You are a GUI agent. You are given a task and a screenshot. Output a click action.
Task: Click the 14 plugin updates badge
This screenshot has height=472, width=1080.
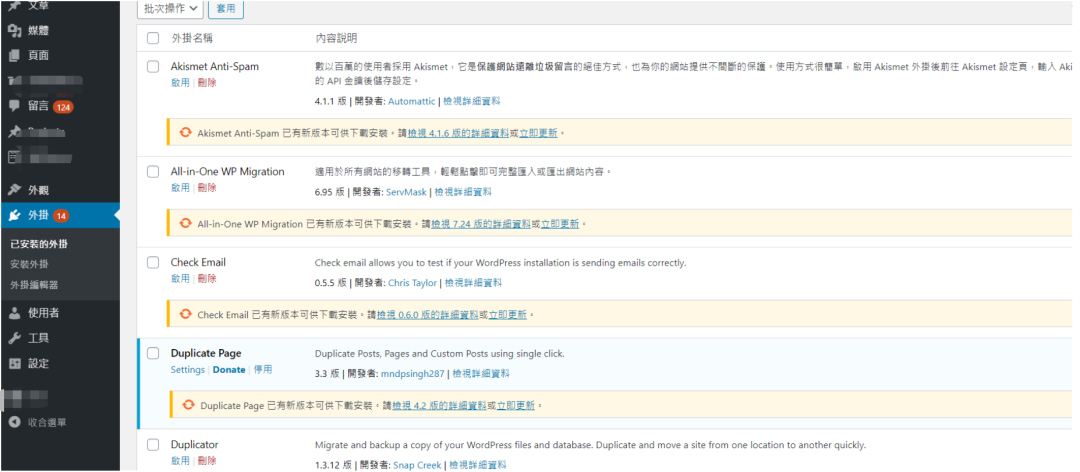point(61,216)
